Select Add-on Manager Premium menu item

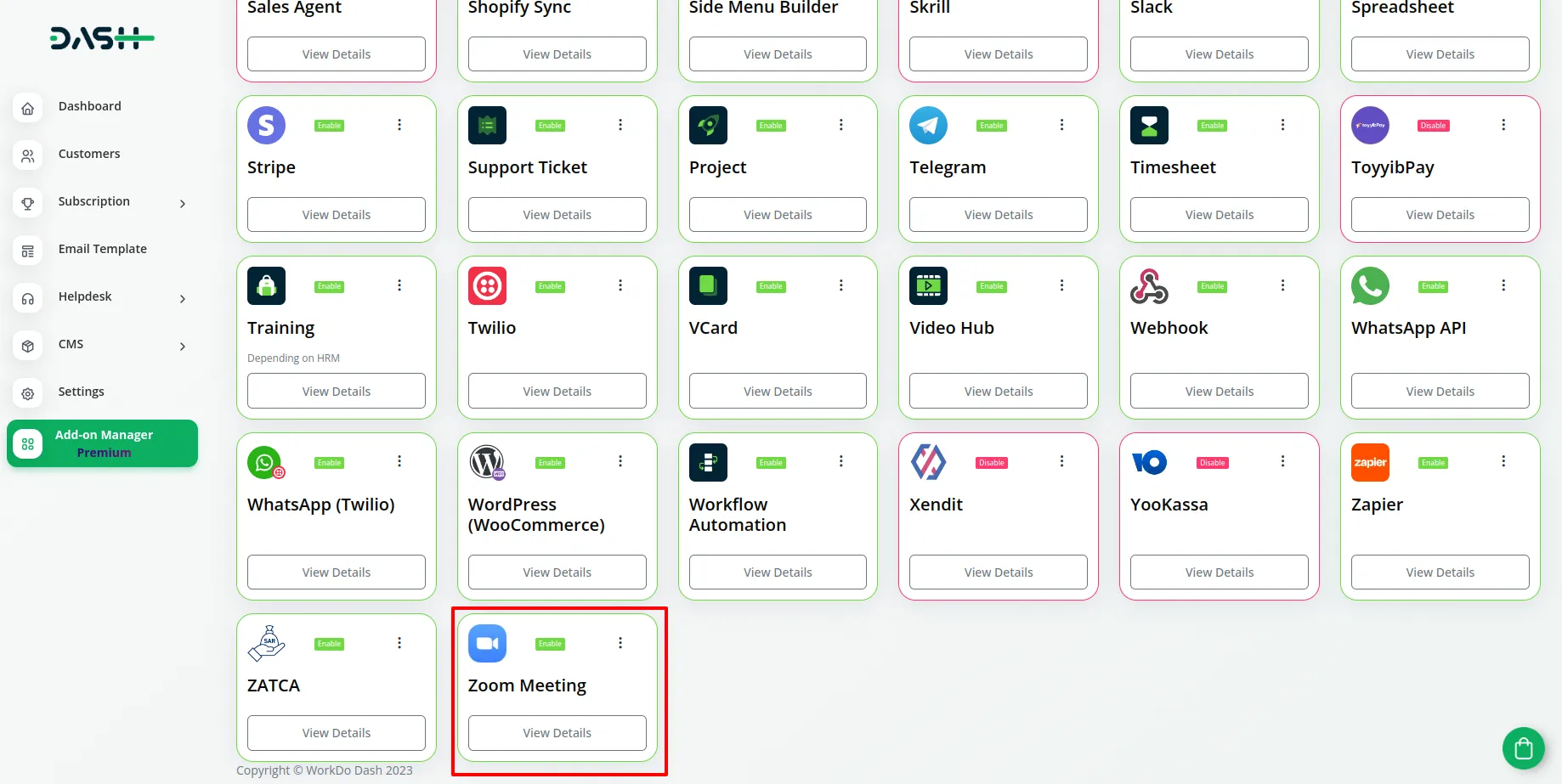(x=102, y=443)
